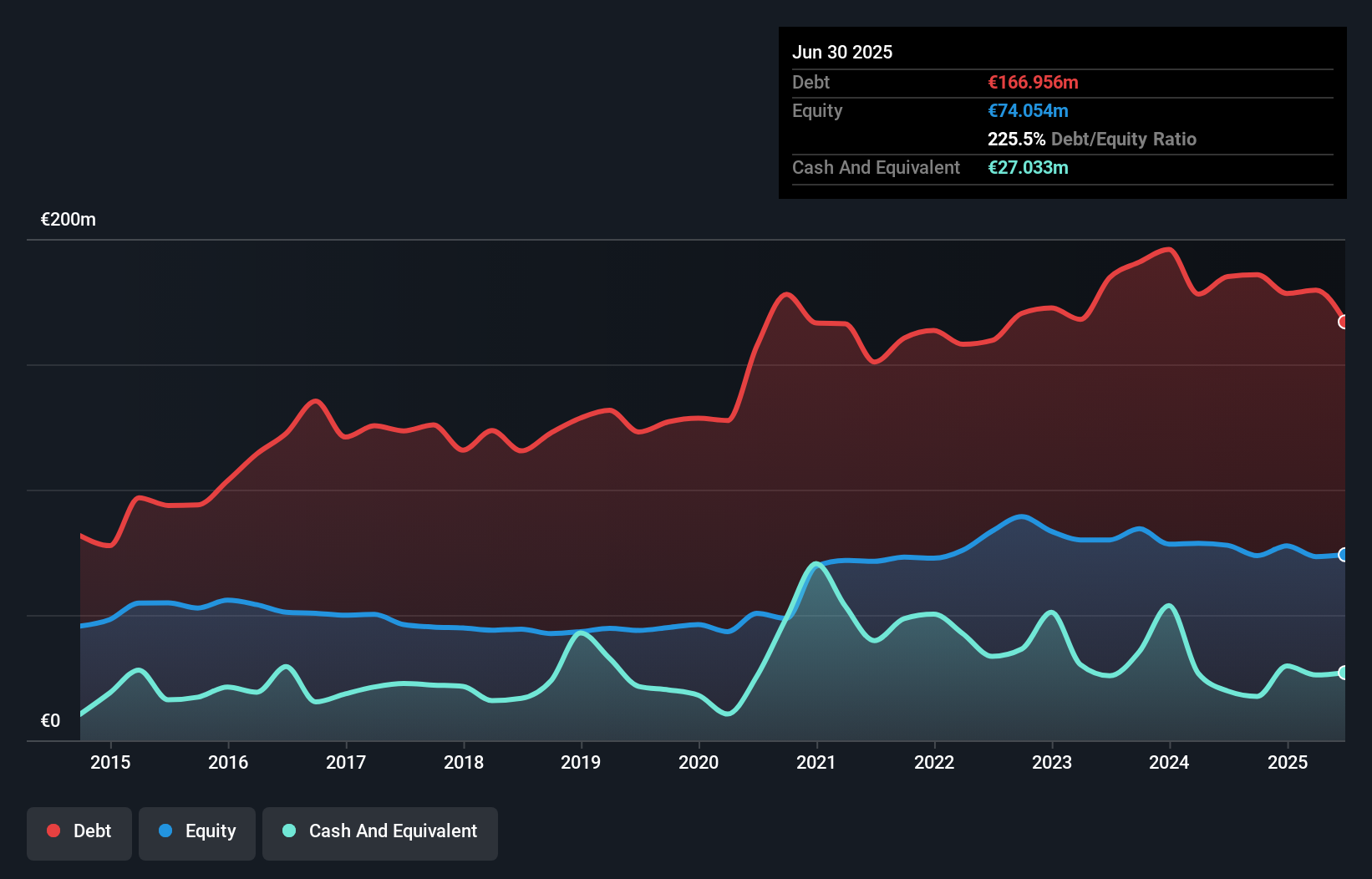Viewport: 1372px width, 879px height.
Task: Select the 2021 year label
Action: [x=817, y=762]
